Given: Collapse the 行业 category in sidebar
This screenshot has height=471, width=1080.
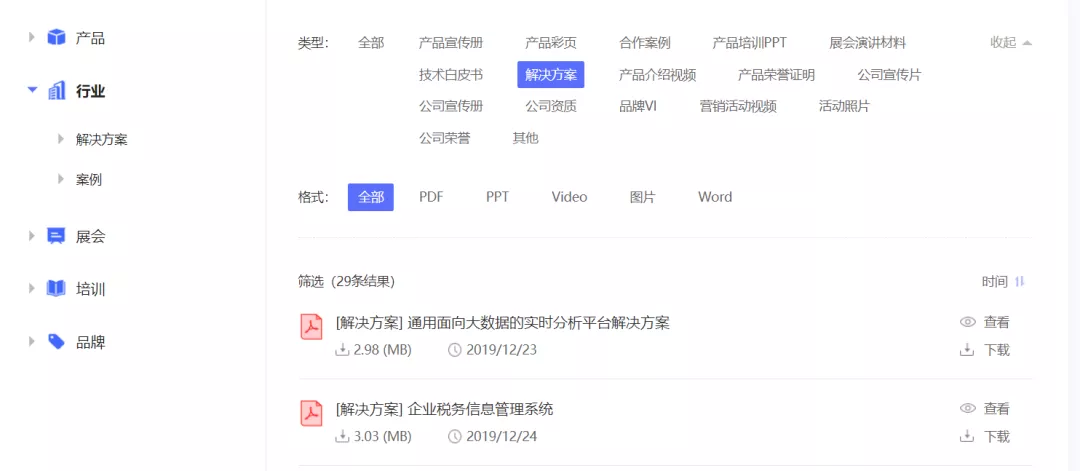Looking at the screenshot, I should pos(32,91).
